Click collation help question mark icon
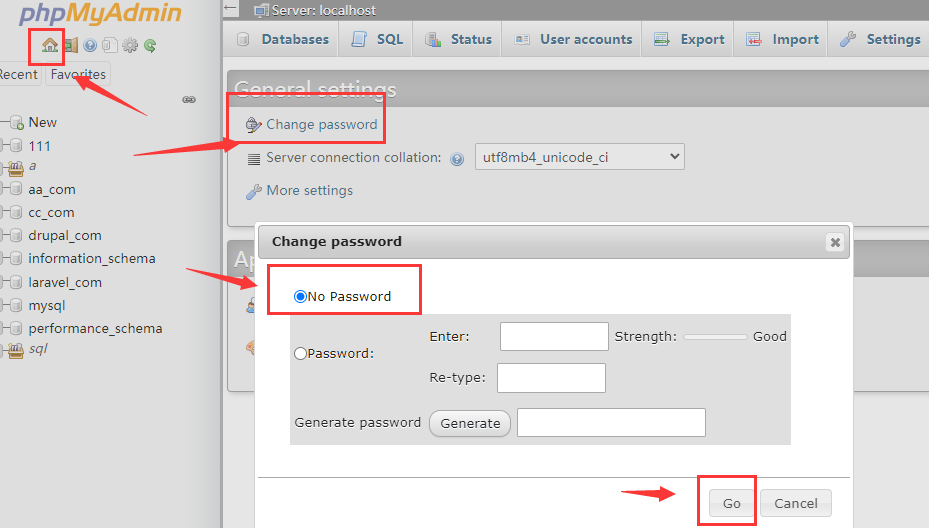The width and height of the screenshot is (929, 528). pyautogui.click(x=457, y=158)
